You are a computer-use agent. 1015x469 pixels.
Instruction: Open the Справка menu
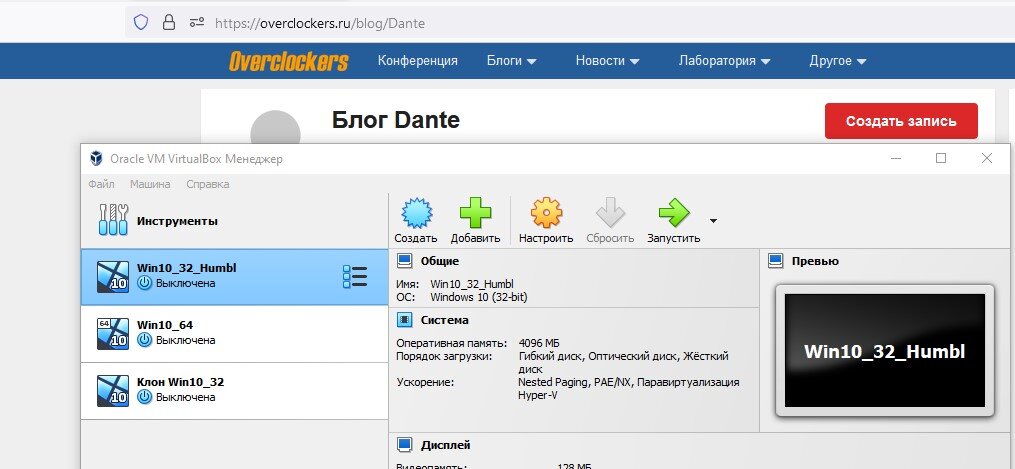[x=208, y=184]
